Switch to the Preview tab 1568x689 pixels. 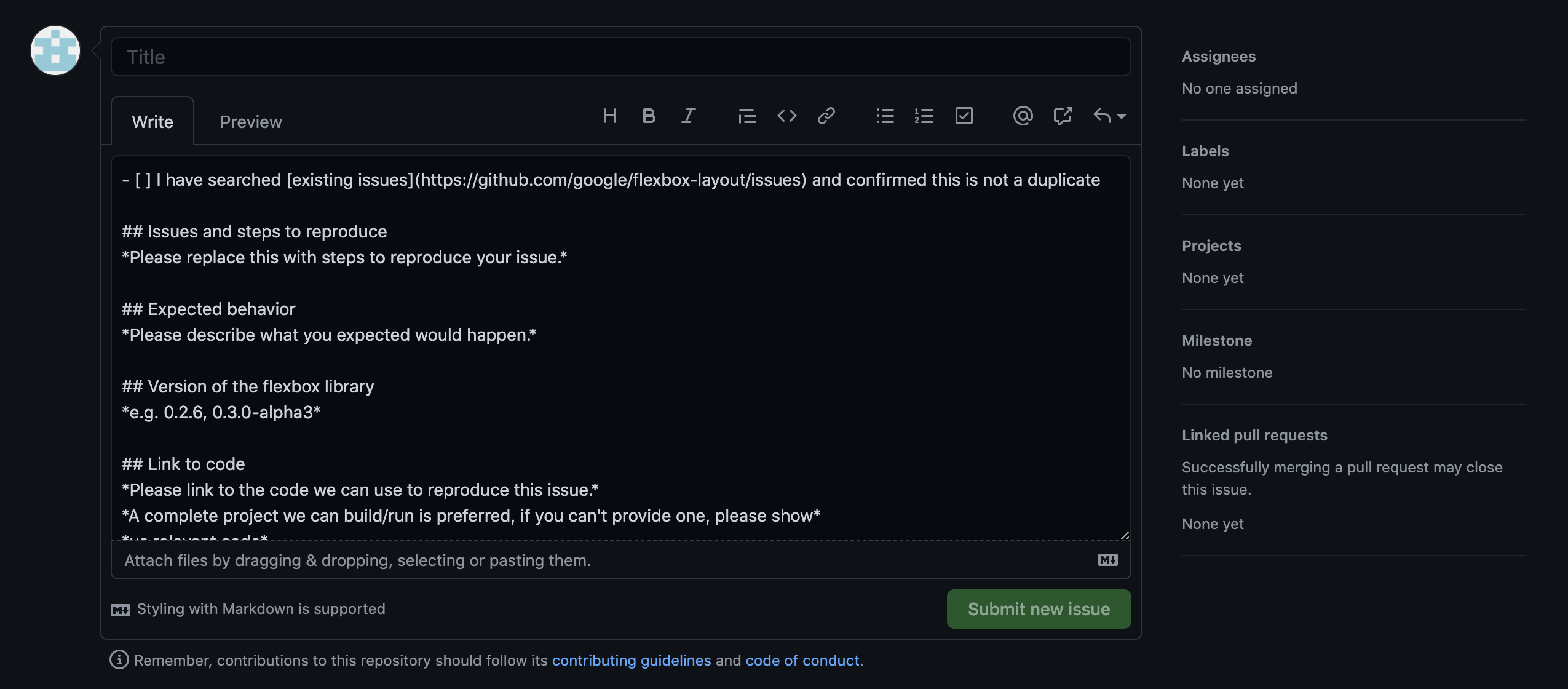(251, 122)
